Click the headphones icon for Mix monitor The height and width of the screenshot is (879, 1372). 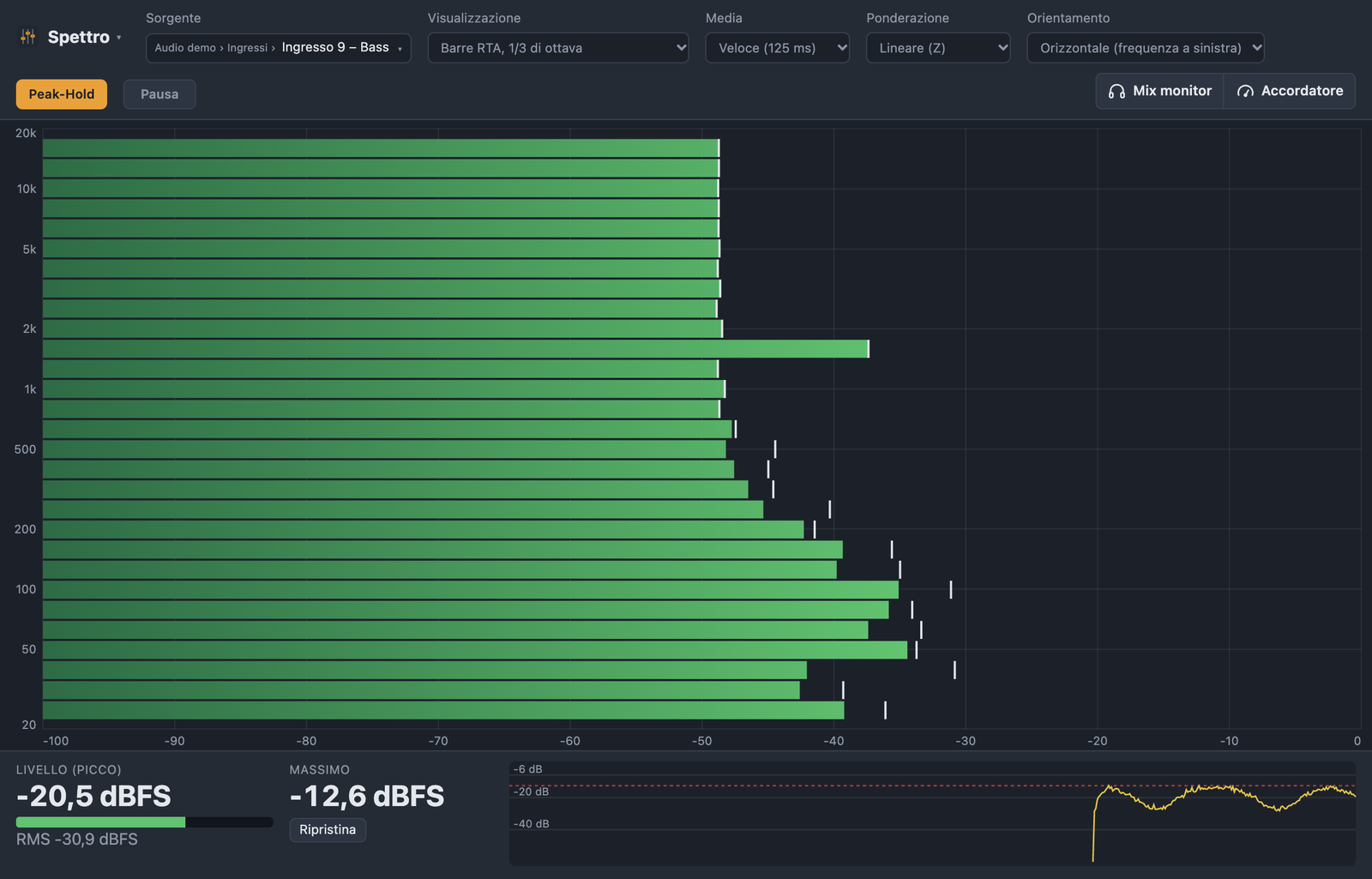tap(1116, 91)
